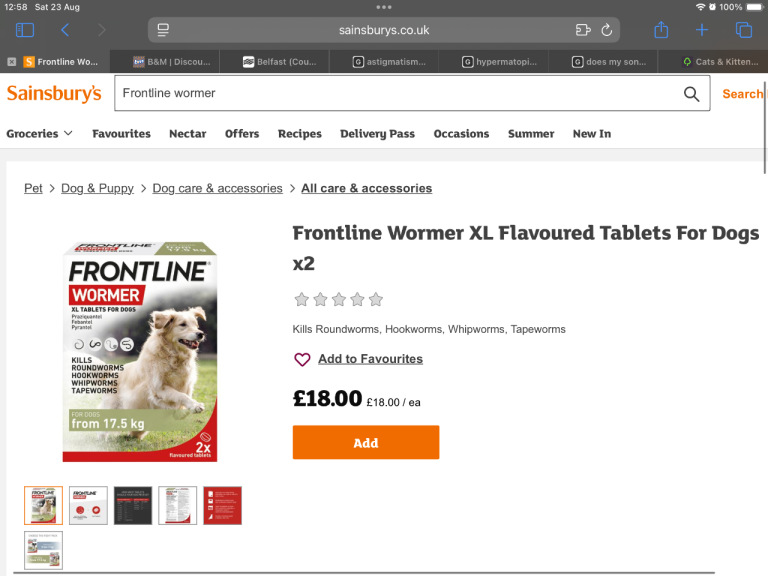
Task: Show the tab overview grid
Action: point(743,30)
